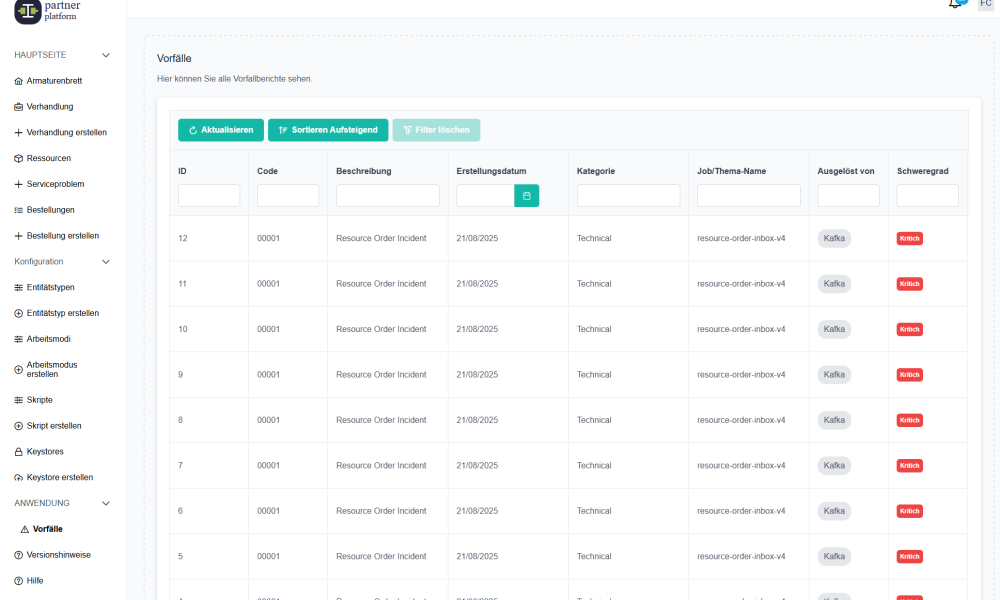Collapse the Konfiguration section chevron
Screen dimensions: 1000x600
pyautogui.click(x=106, y=262)
